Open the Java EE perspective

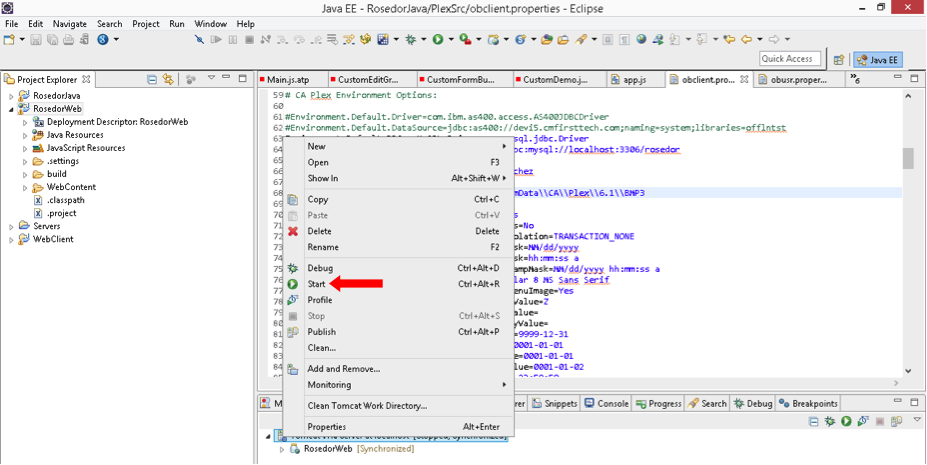[x=877, y=59]
